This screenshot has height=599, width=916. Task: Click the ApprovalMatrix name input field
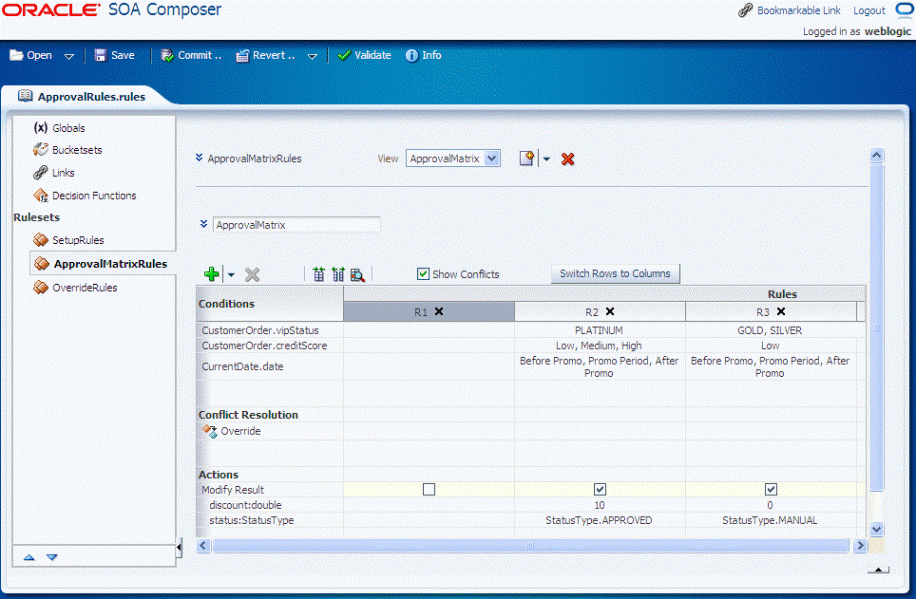[296, 225]
